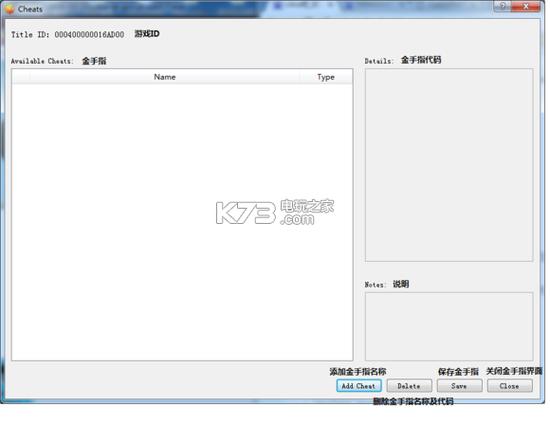Viewport: 550px width, 425px height.
Task: Click the Type column header
Action: click(x=326, y=77)
